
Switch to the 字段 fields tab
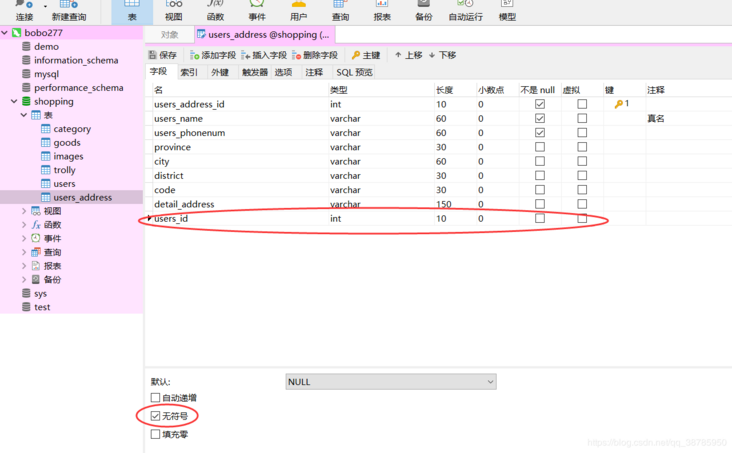(x=158, y=71)
